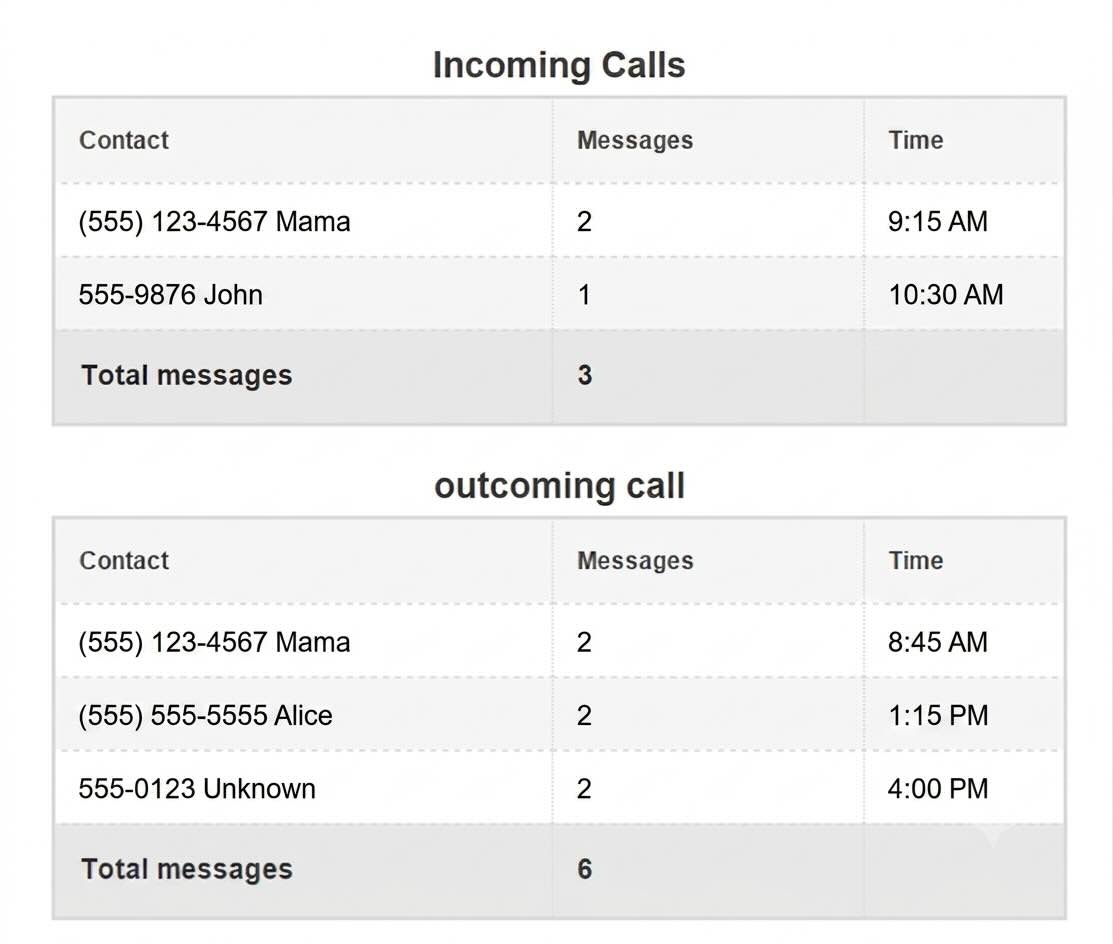Select Messages header in Incoming Calls table
The image size is (1113, 944).
click(635, 141)
